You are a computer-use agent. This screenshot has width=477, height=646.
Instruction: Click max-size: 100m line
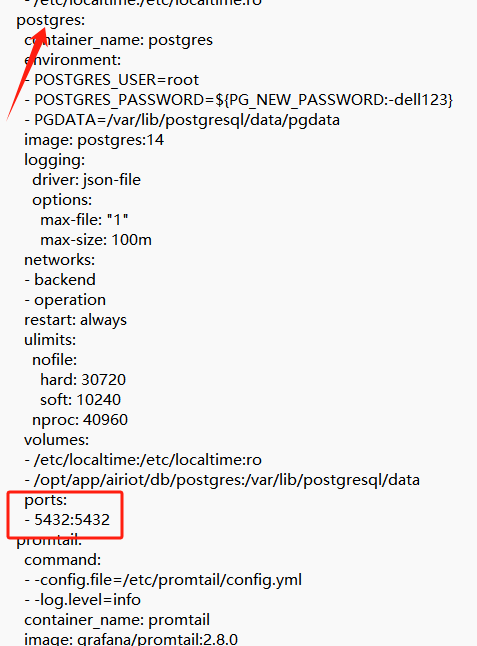tap(96, 240)
